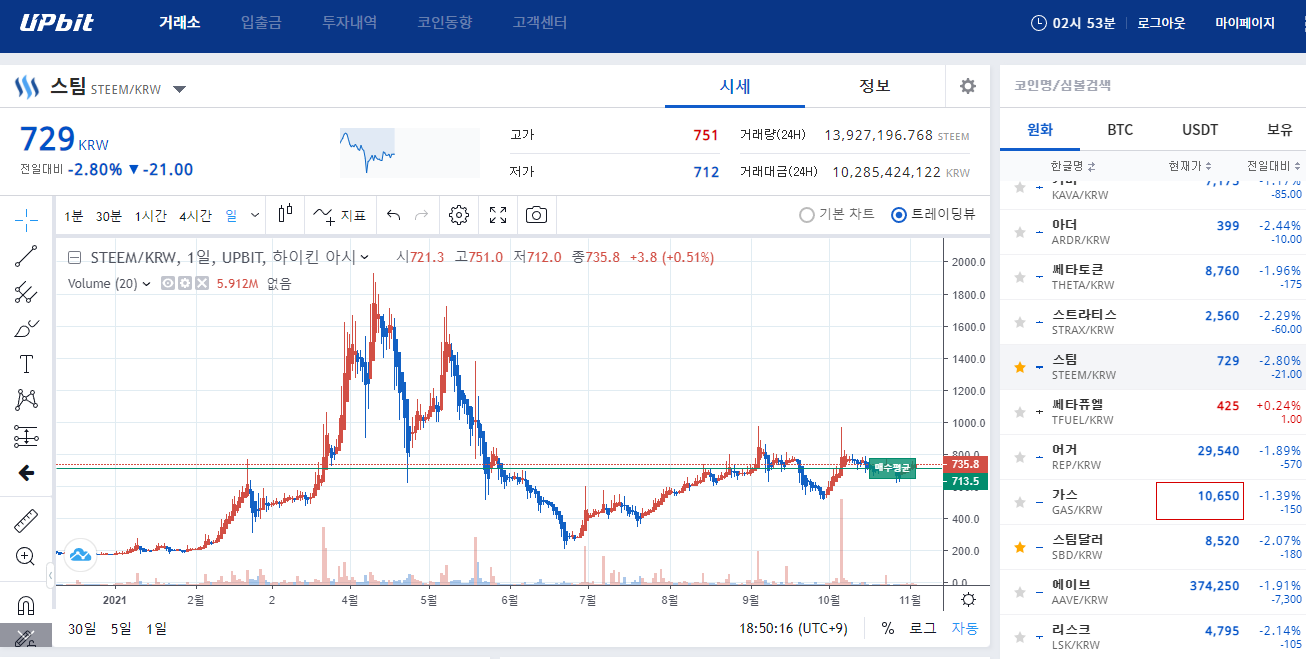This screenshot has width=1306, height=659.
Task: Toggle the lock drawing mode pencil icon
Action: 27,638
